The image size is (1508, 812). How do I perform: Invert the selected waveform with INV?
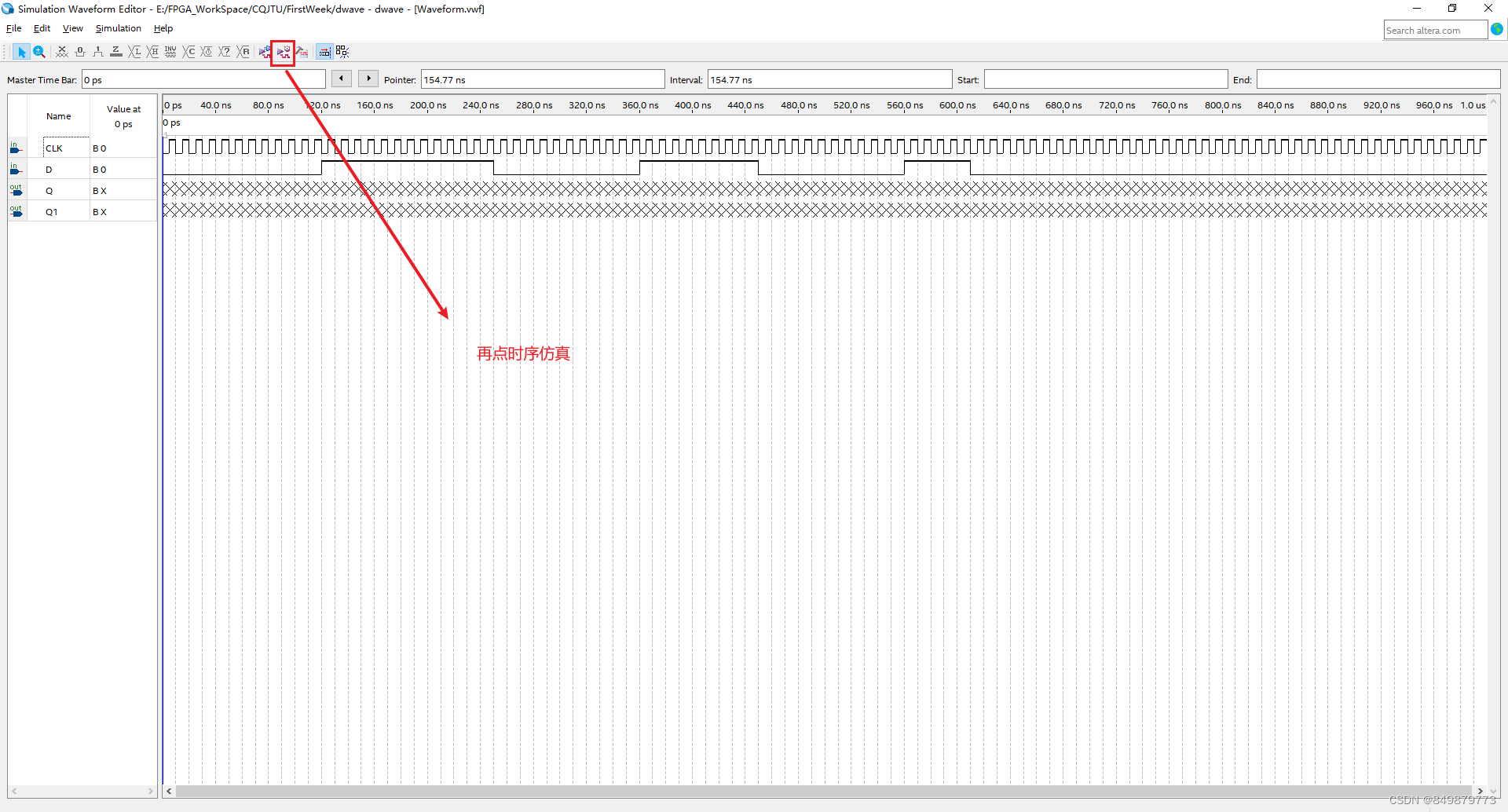(170, 52)
